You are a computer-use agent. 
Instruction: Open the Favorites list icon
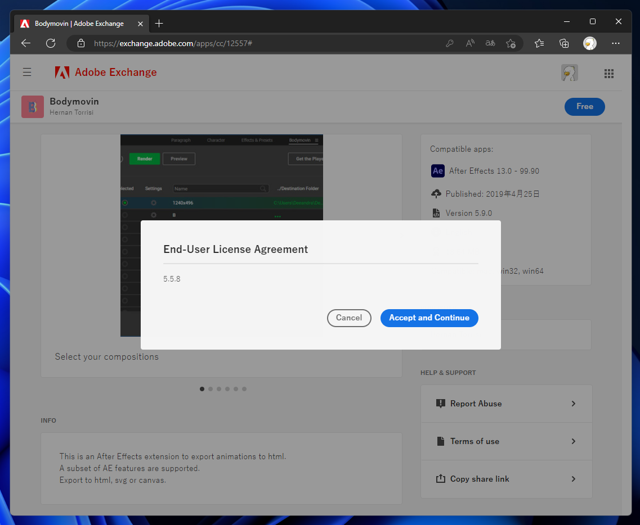[x=539, y=43]
